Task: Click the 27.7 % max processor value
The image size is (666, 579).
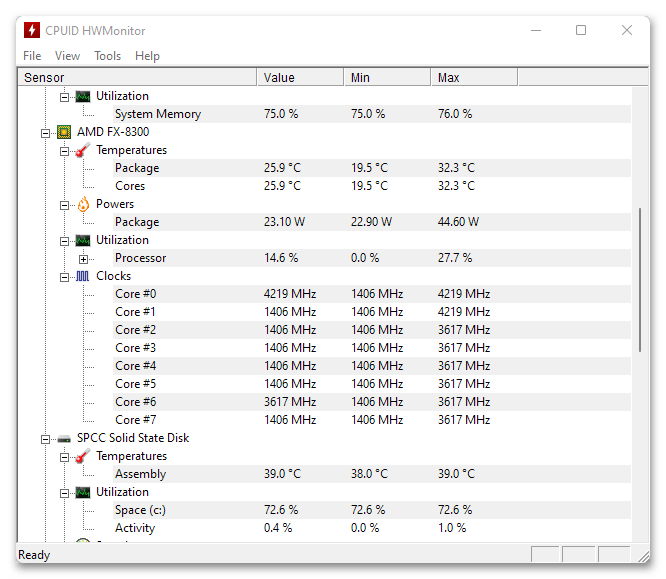Action: click(x=455, y=258)
